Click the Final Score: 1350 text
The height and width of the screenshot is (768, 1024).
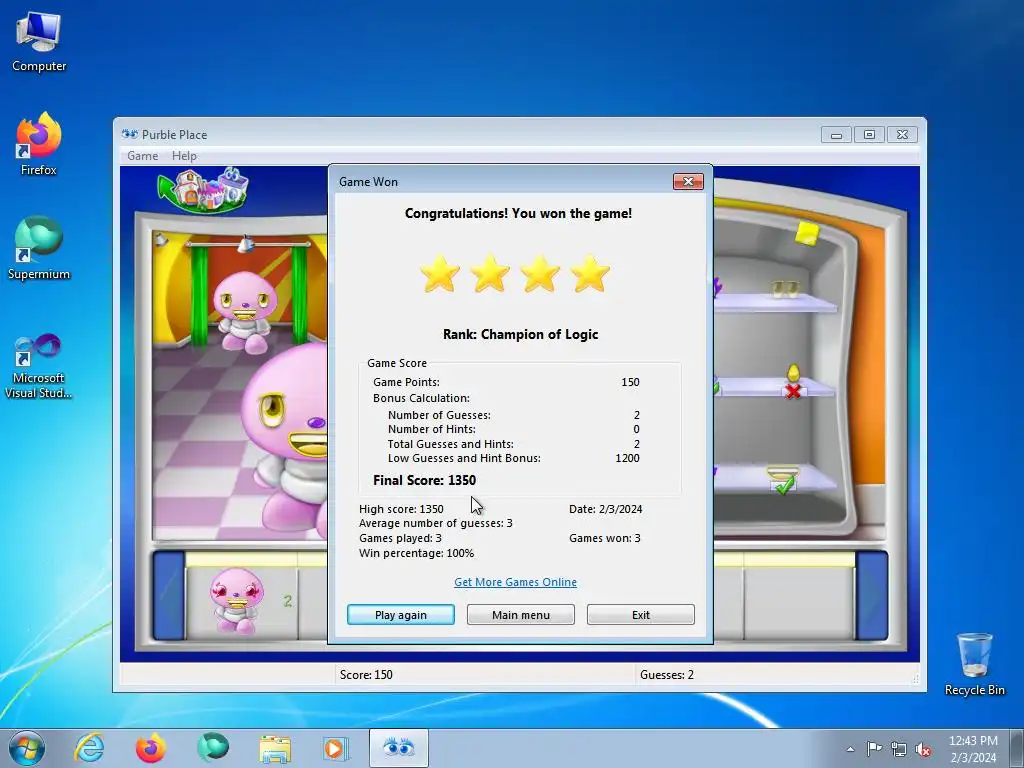coord(424,480)
